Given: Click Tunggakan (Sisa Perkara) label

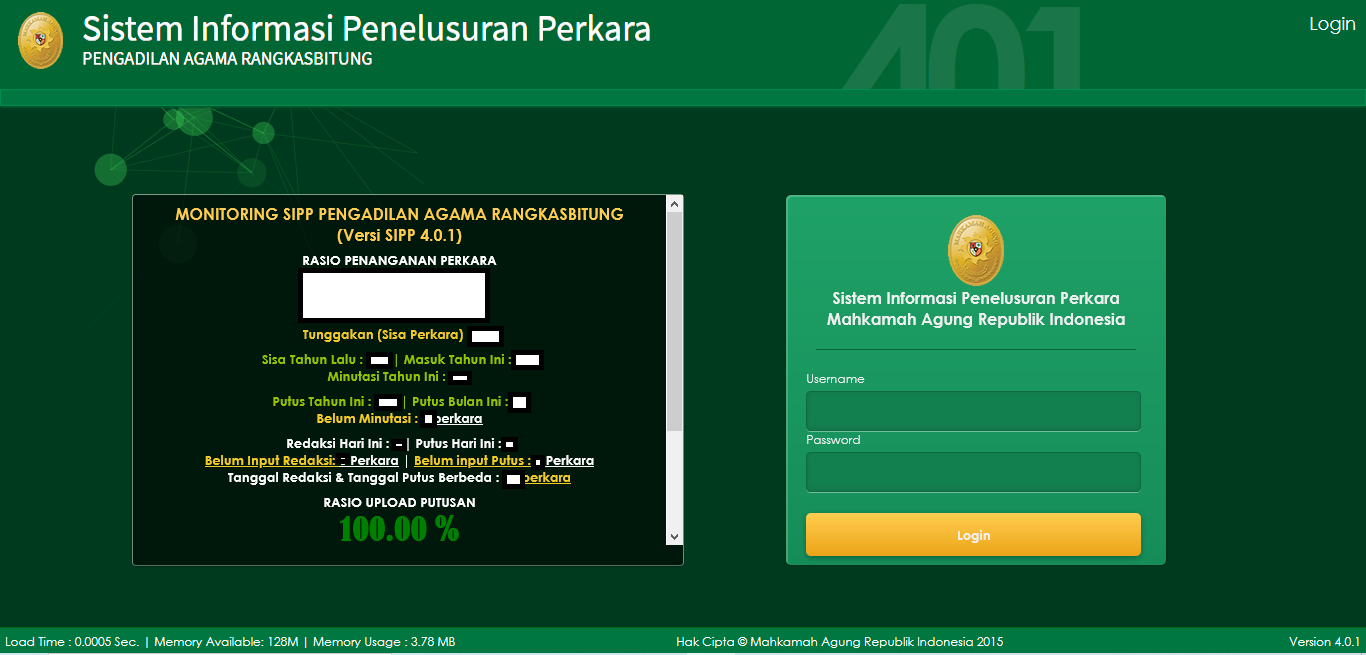Looking at the screenshot, I should (x=383, y=335).
